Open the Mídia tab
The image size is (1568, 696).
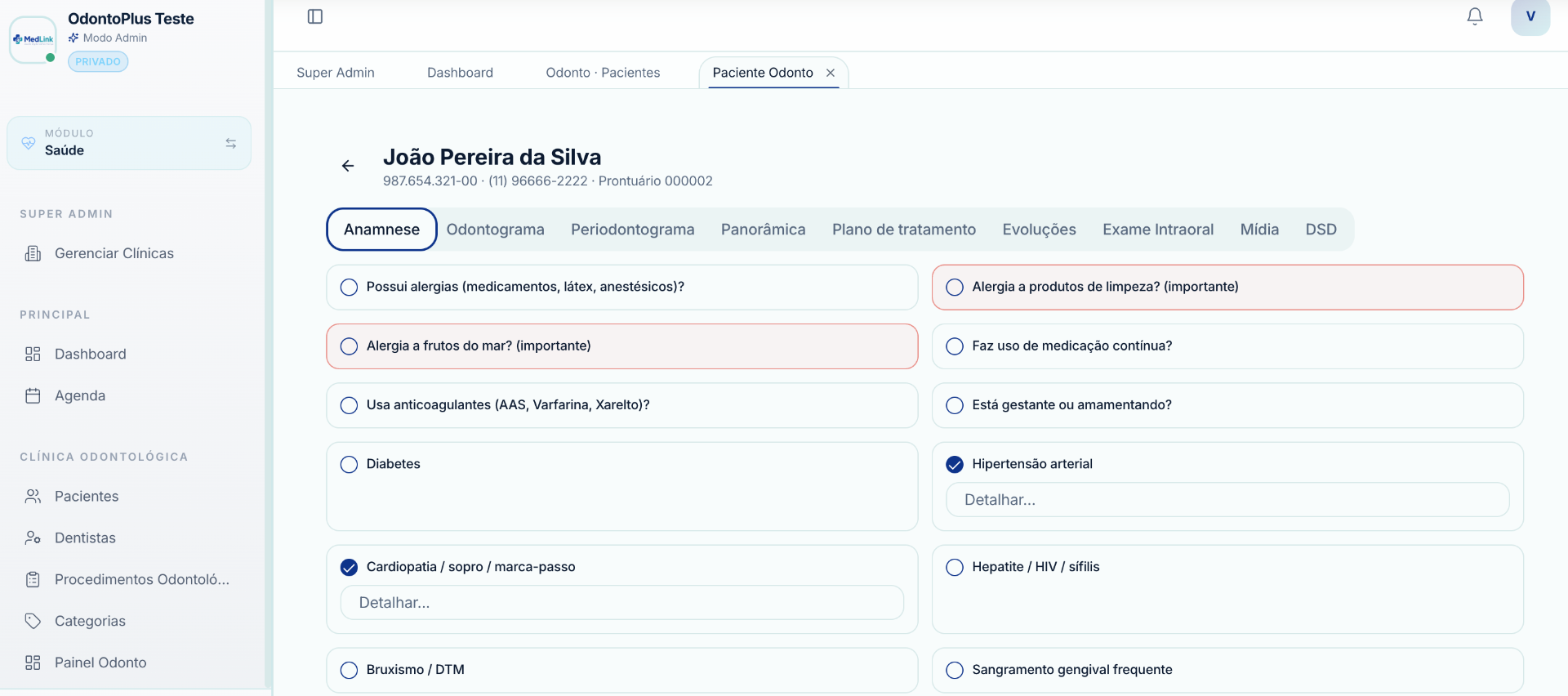pyautogui.click(x=1259, y=230)
